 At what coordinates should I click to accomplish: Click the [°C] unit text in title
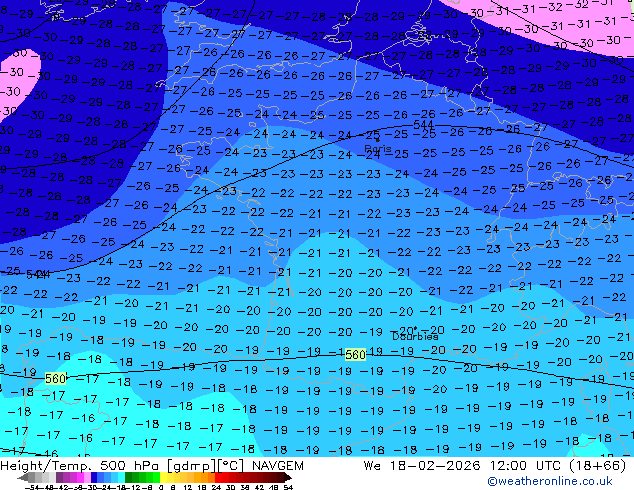[230, 465]
